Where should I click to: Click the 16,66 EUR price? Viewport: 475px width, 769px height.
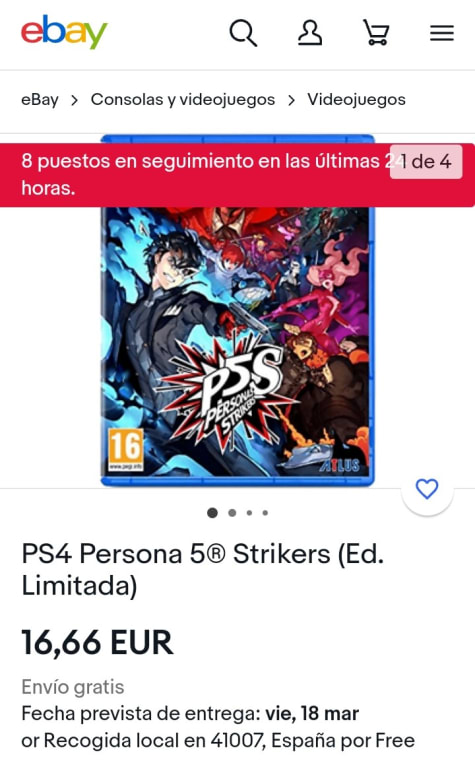pos(97,642)
